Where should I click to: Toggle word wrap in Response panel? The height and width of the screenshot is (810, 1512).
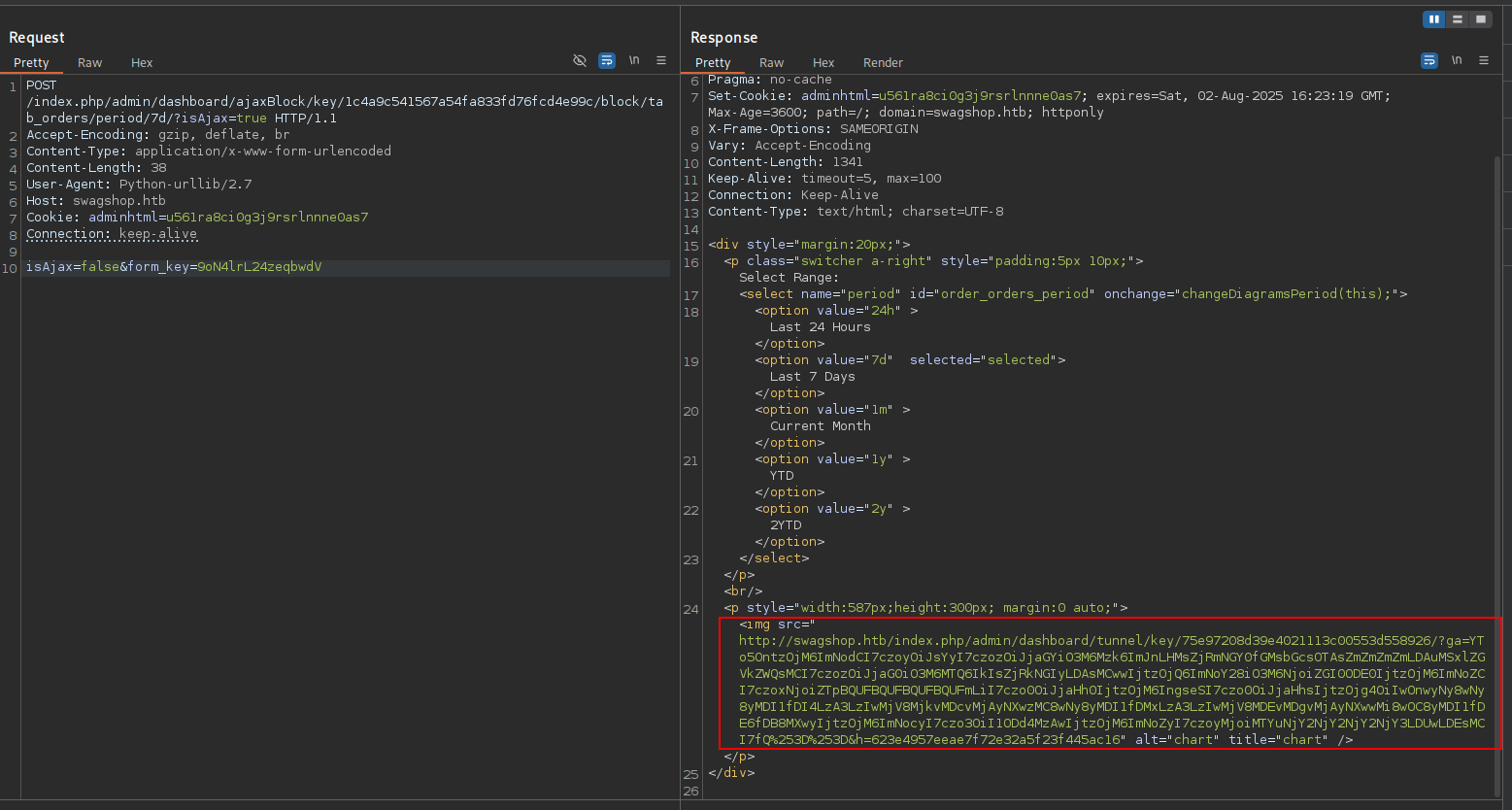[x=1429, y=60]
